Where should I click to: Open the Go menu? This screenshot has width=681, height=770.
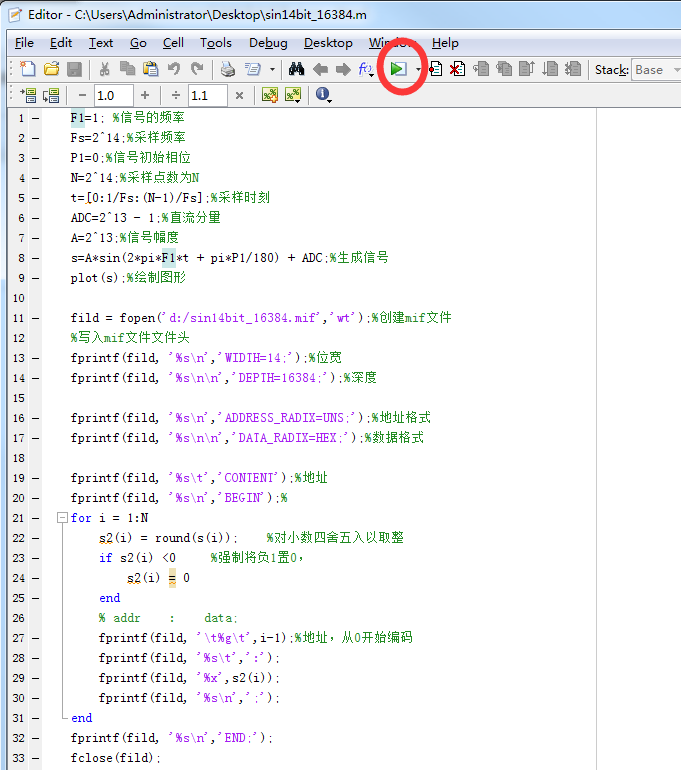click(x=138, y=43)
